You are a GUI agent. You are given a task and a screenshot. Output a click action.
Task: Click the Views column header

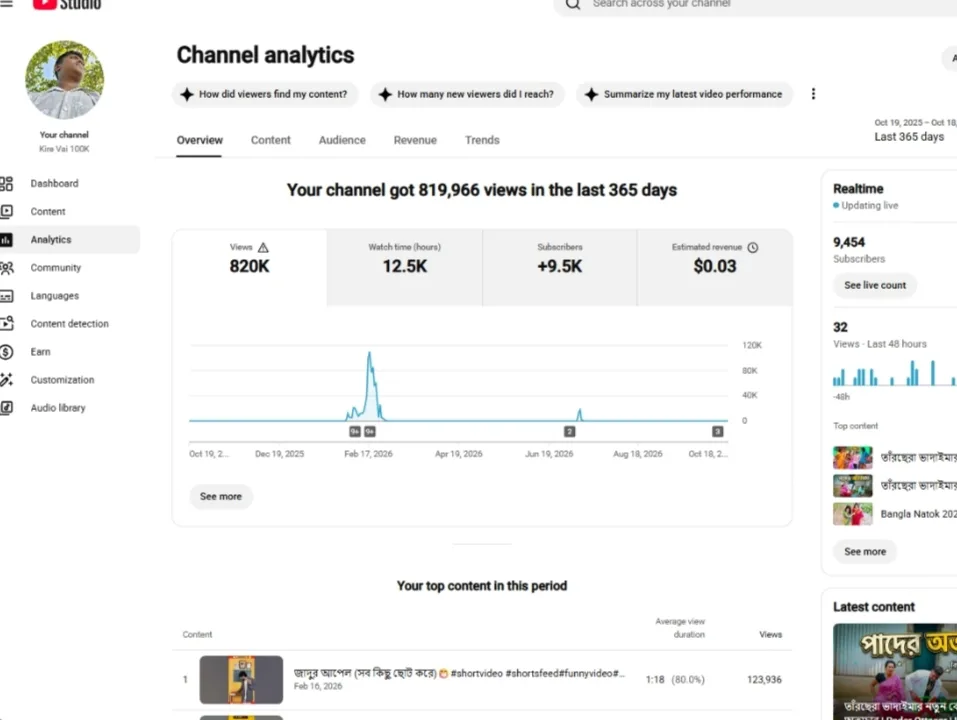tap(770, 635)
